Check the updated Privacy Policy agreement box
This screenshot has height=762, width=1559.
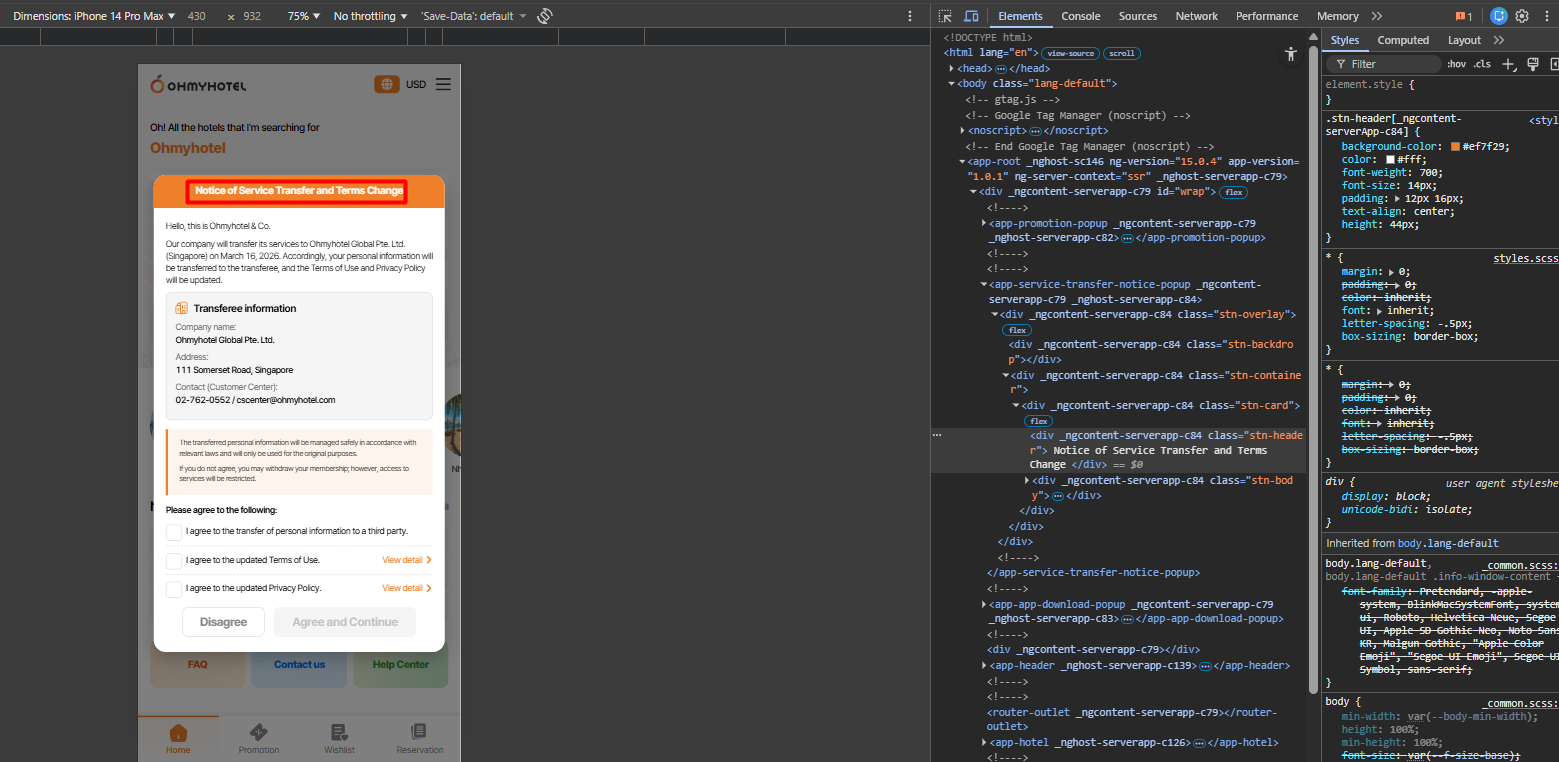point(174,588)
